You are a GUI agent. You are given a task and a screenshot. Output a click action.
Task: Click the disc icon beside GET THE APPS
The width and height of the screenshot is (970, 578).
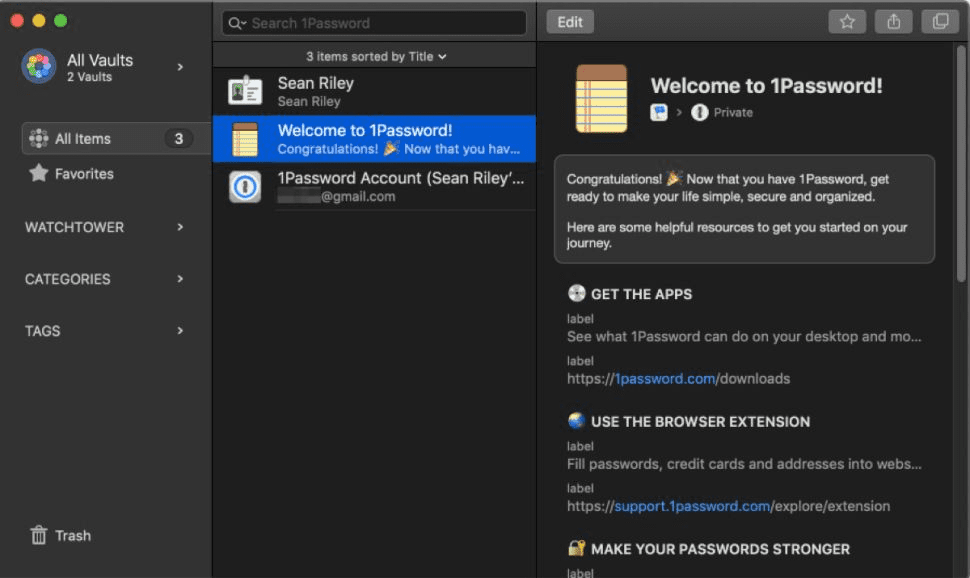tap(577, 293)
